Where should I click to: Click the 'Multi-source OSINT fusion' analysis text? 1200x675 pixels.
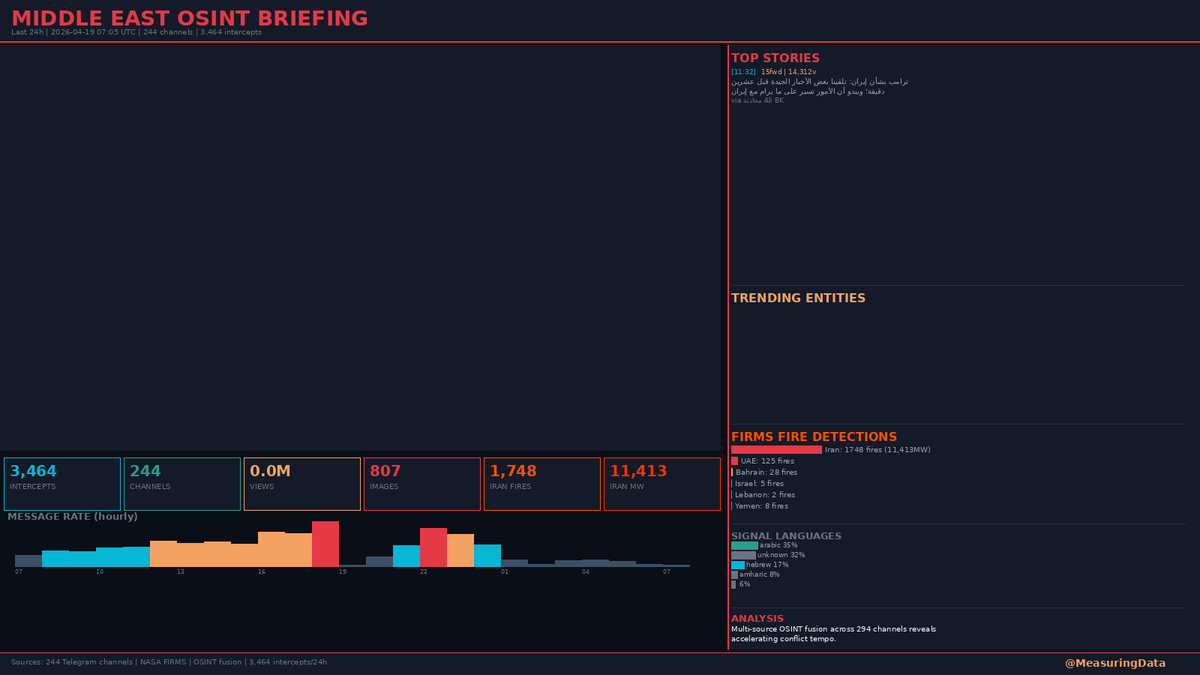coord(833,634)
